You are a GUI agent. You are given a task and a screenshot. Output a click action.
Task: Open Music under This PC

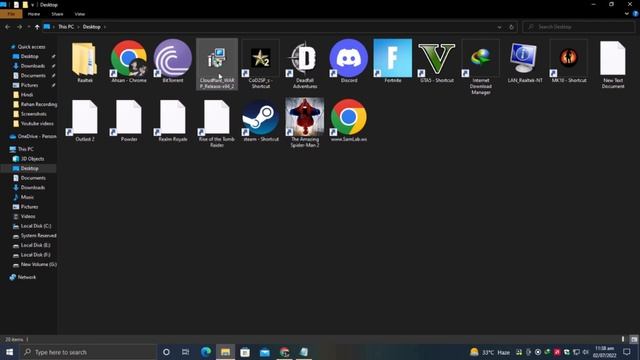27,197
